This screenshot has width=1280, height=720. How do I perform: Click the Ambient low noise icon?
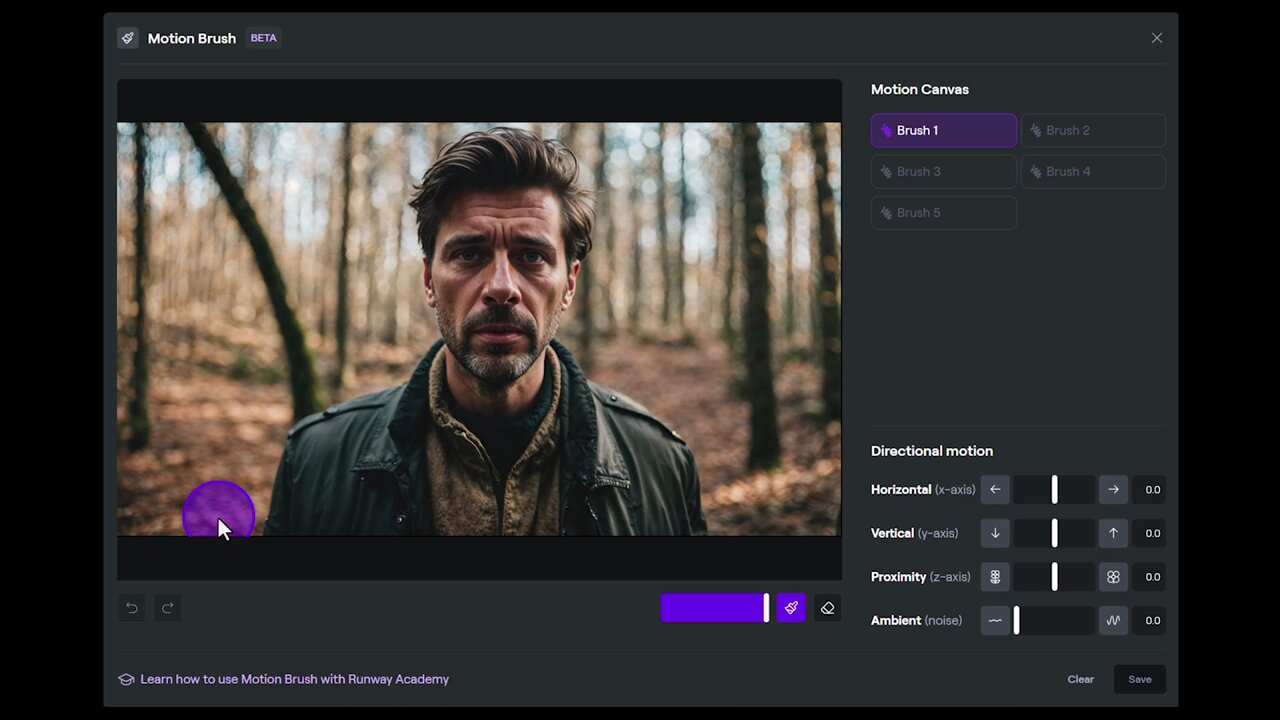995,620
